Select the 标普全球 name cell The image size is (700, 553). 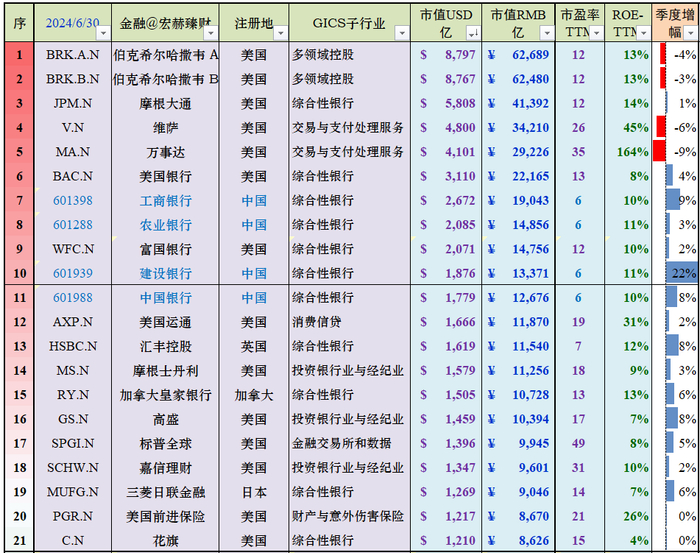click(166, 443)
